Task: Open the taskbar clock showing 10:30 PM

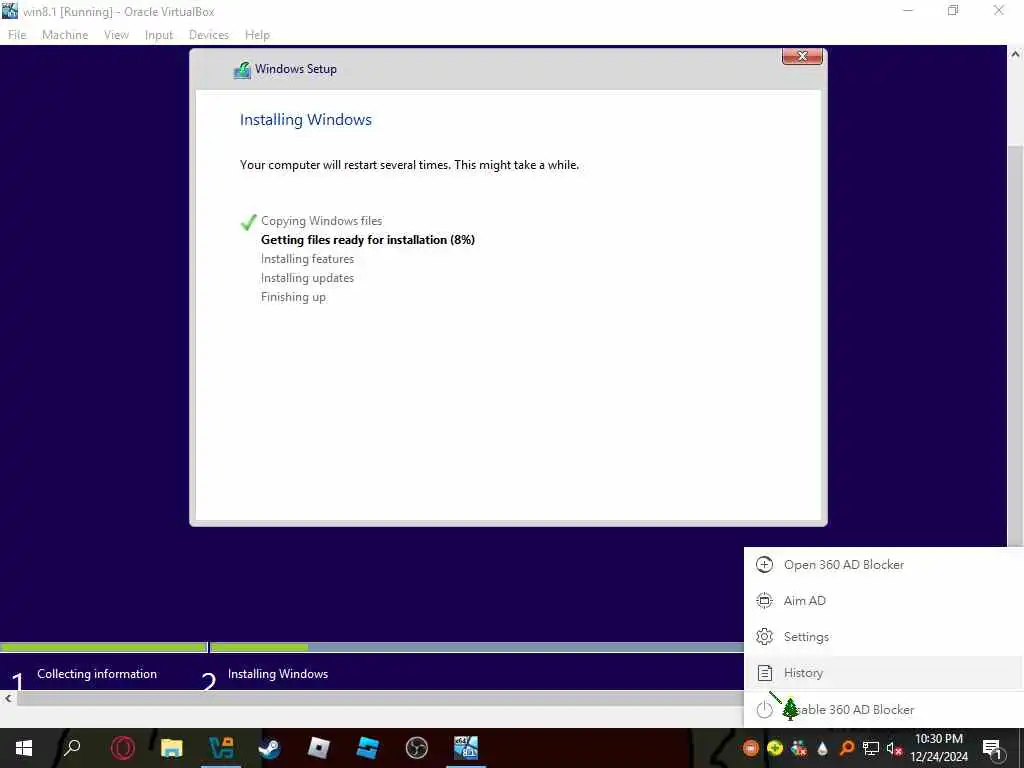Action: pos(939,748)
